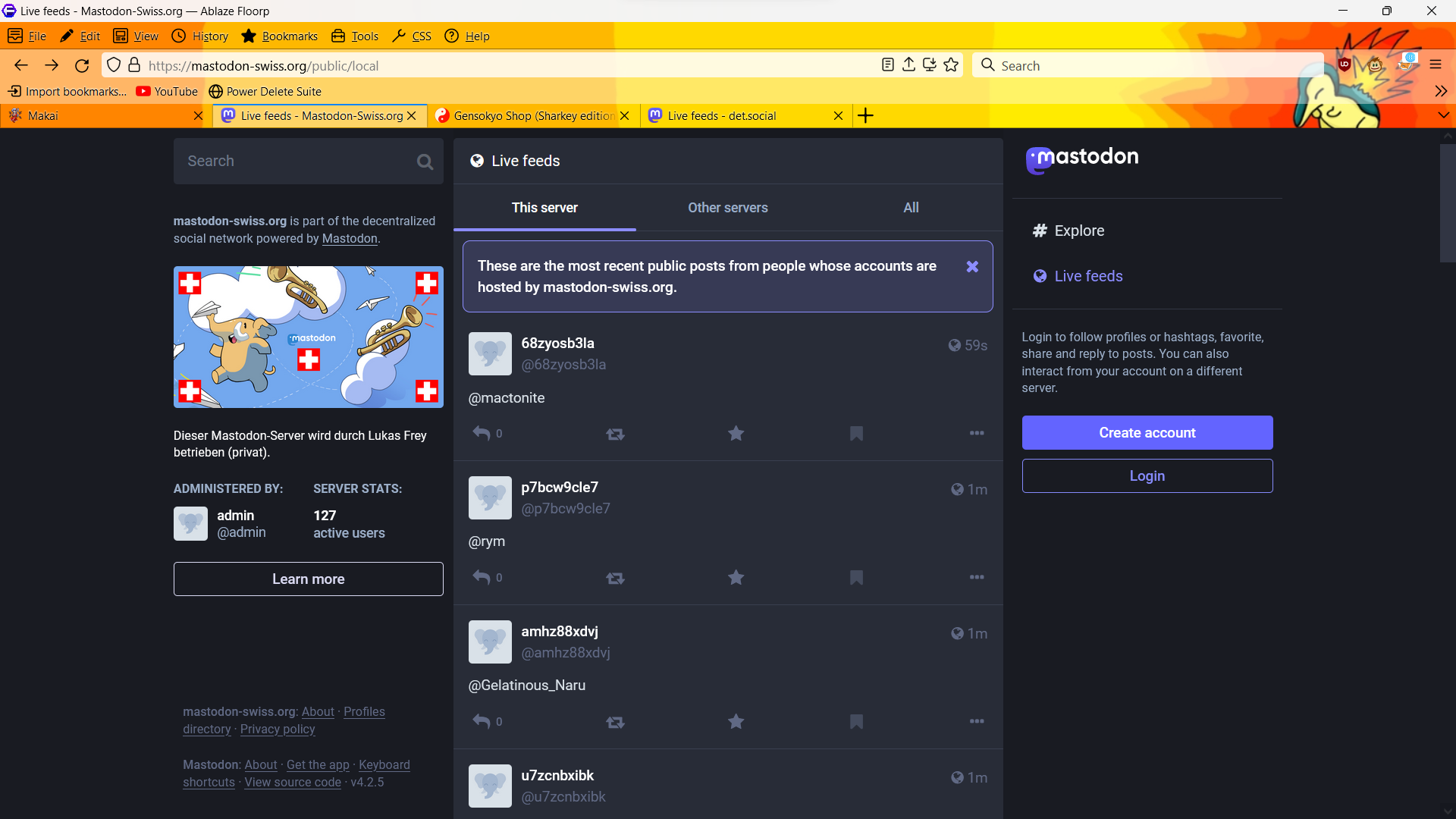The width and height of the screenshot is (1456, 819).
Task: Bookmark this page with the star icon
Action: click(951, 65)
